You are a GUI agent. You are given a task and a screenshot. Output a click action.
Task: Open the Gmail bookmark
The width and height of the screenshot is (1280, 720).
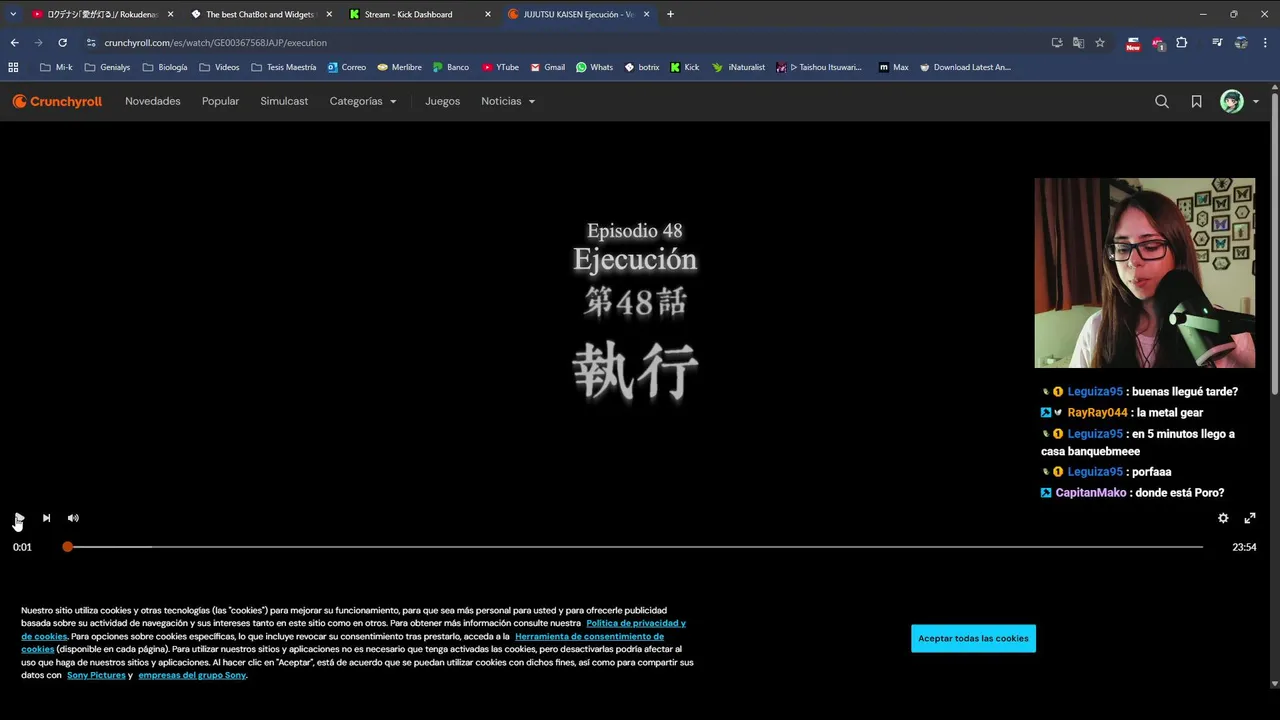547,67
